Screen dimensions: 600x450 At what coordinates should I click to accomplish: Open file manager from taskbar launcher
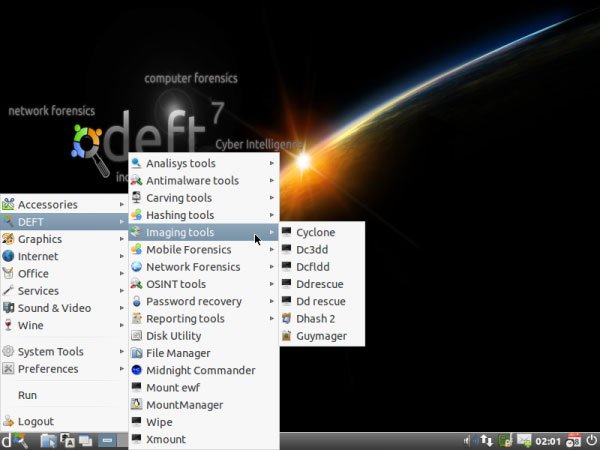(x=48, y=441)
